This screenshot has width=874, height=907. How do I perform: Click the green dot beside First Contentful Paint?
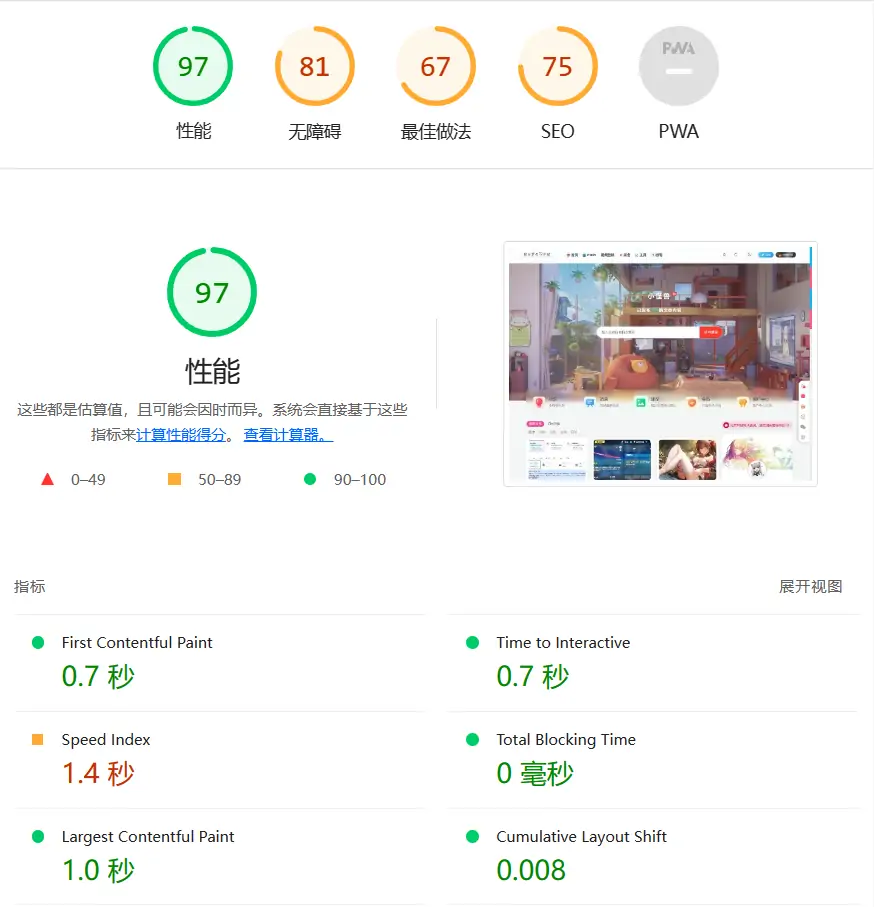(x=38, y=643)
